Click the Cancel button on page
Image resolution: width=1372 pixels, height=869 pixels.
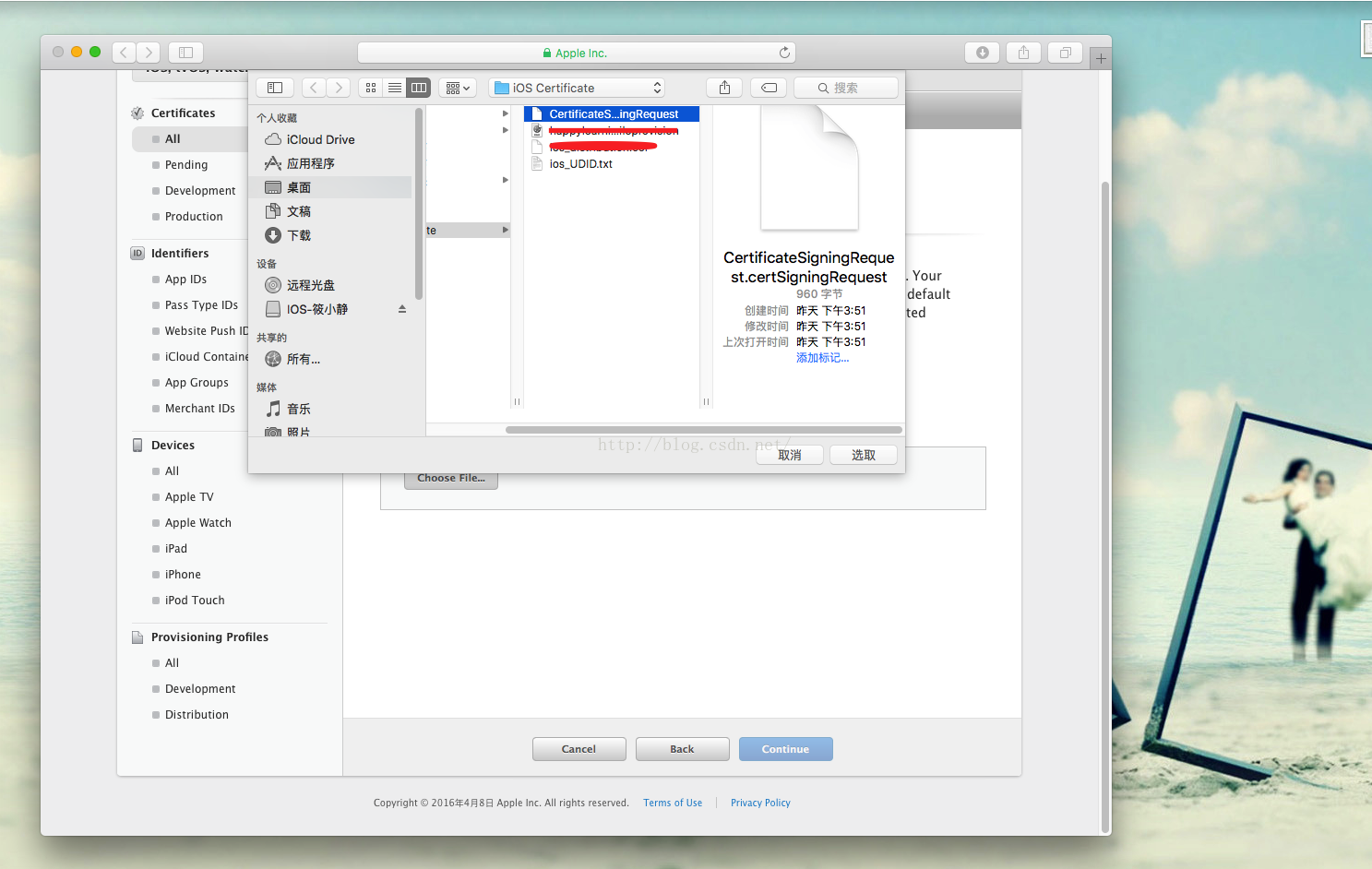579,749
